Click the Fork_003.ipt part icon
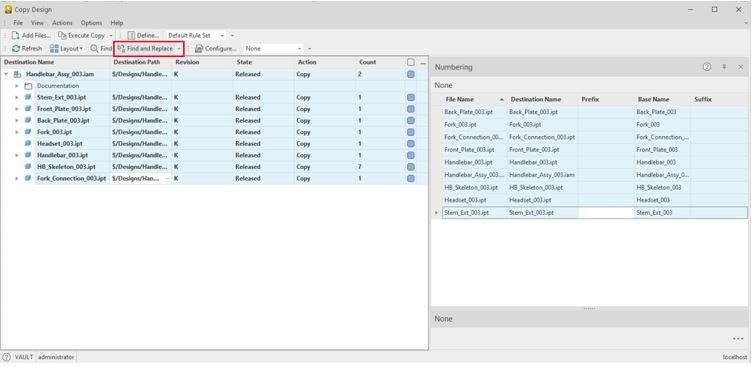 [x=28, y=132]
